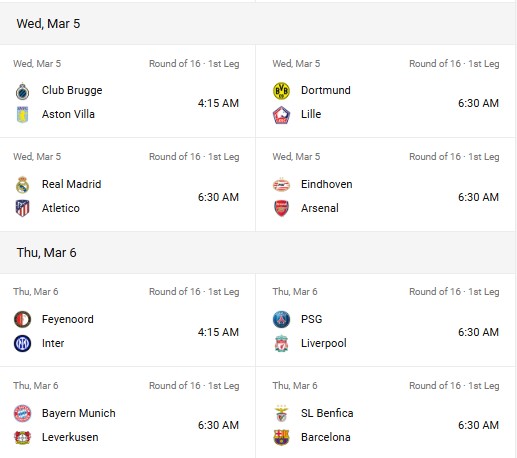The height and width of the screenshot is (458, 517).
Task: Click the SL Benfica team name
Action: tap(327, 413)
